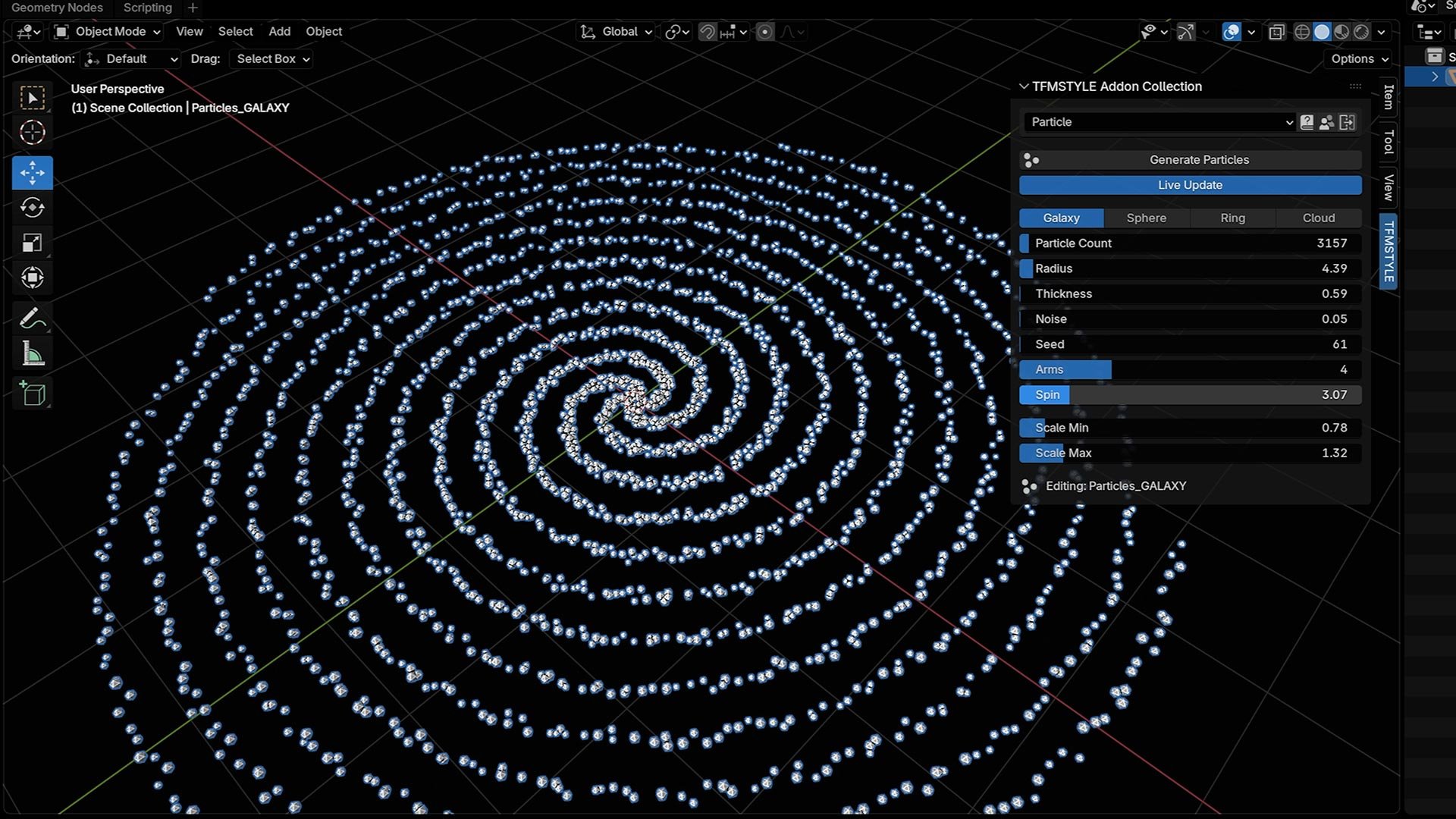Click the Spin slider
1456x819 pixels.
tap(1191, 395)
